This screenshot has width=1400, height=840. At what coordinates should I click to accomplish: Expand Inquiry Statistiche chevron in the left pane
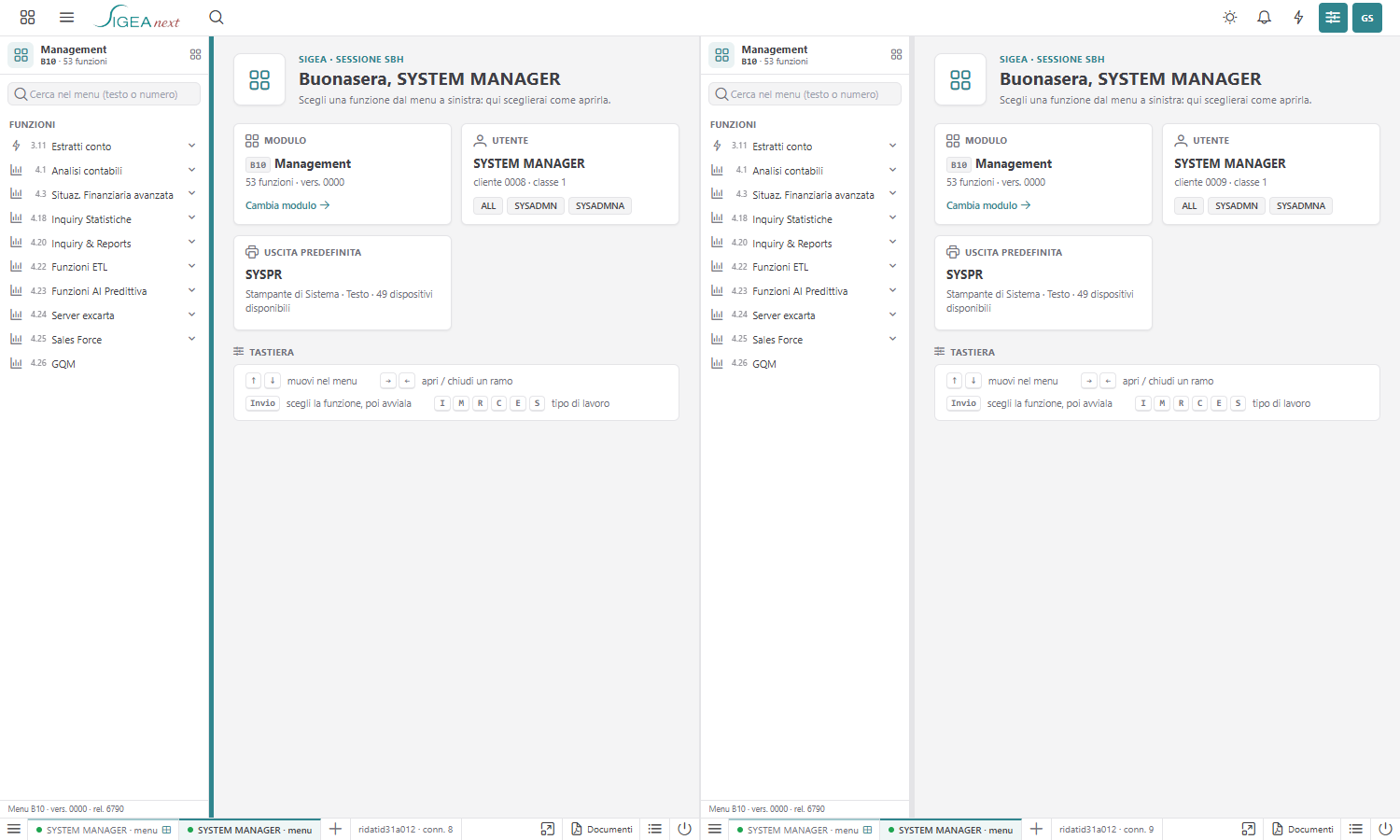click(191, 218)
